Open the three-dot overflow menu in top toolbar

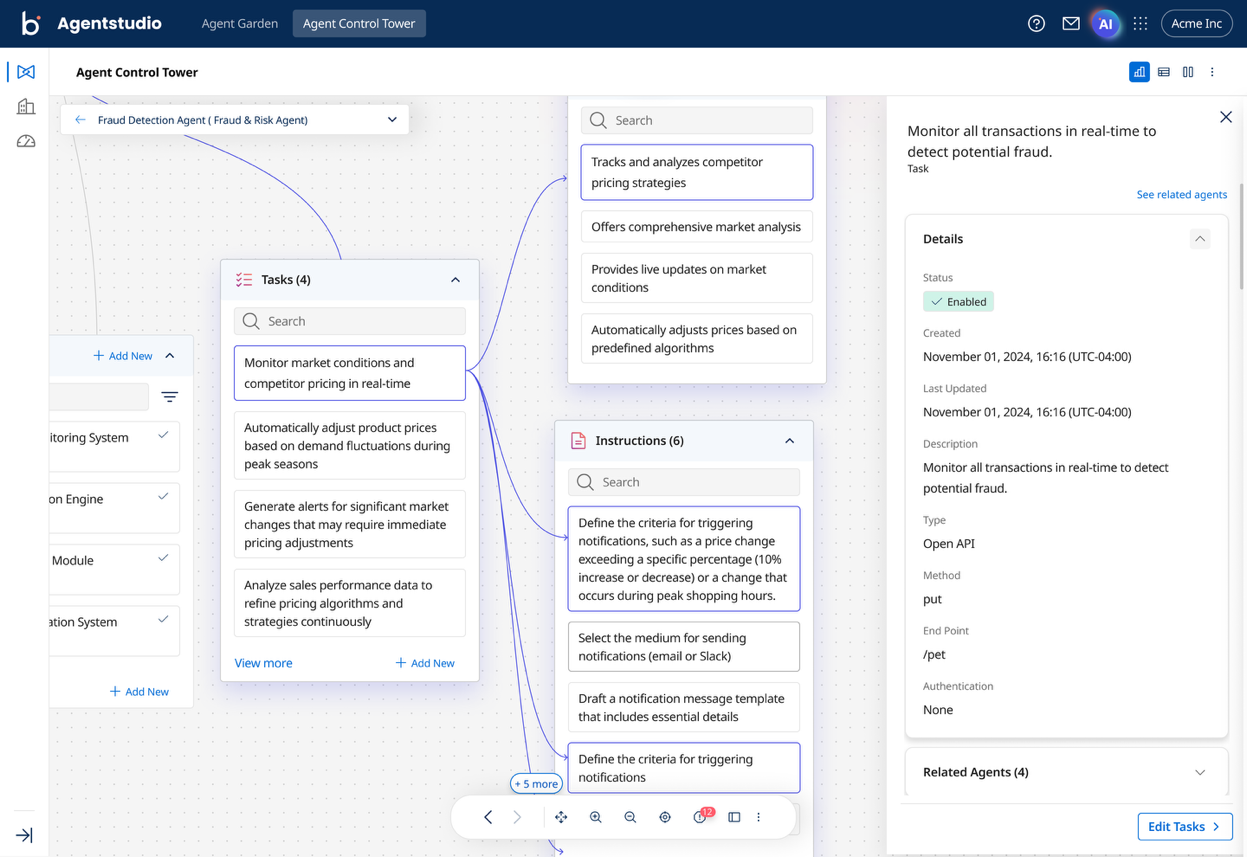coord(1212,72)
